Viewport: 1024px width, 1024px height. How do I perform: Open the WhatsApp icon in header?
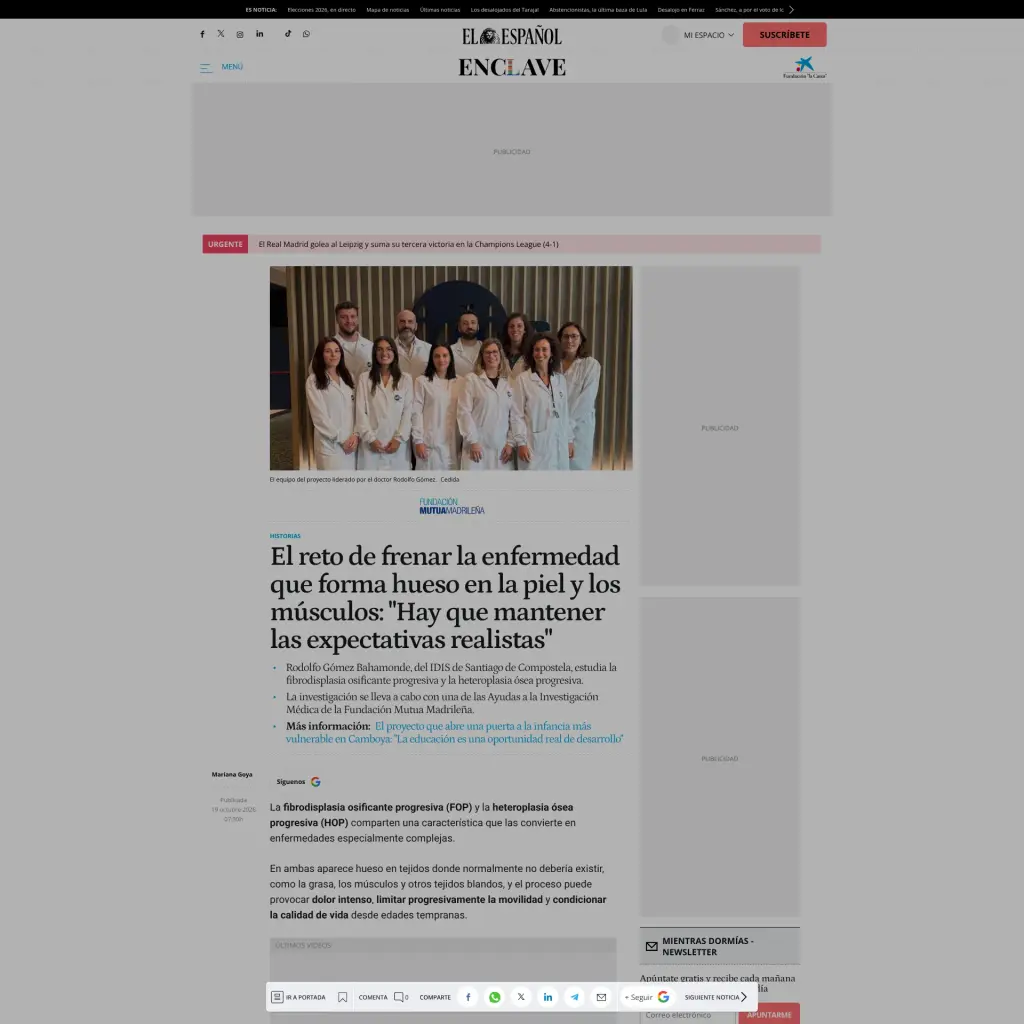point(306,34)
